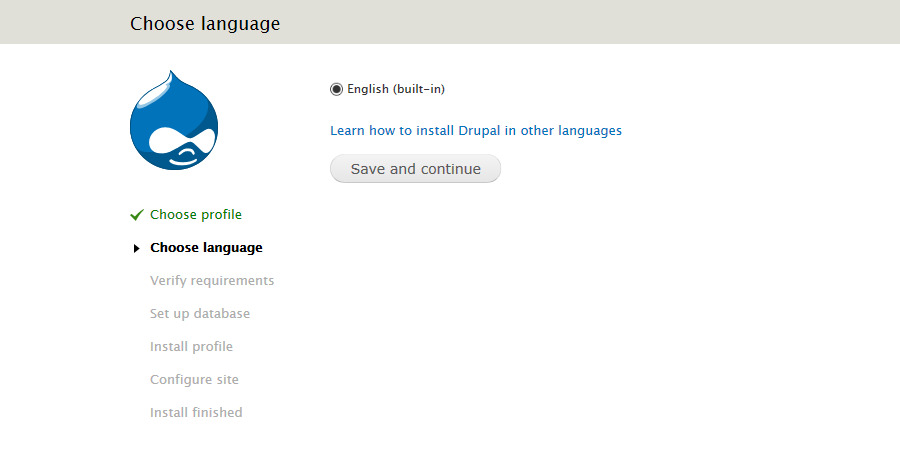The image size is (900, 450).
Task: Click the "(built-in)" part of the language label
Action: coord(419,89)
